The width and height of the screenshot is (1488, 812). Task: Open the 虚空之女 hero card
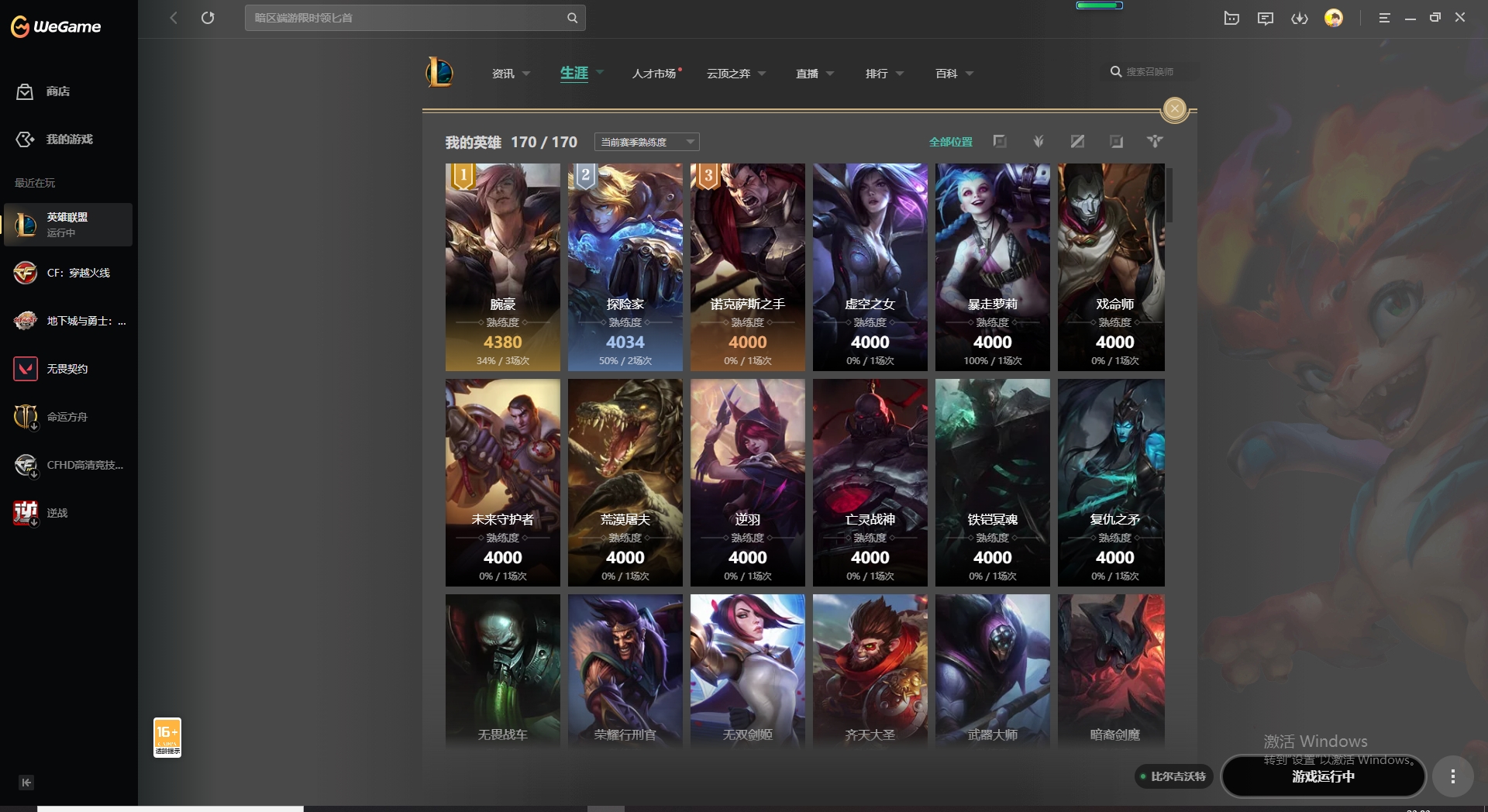pyautogui.click(x=870, y=267)
